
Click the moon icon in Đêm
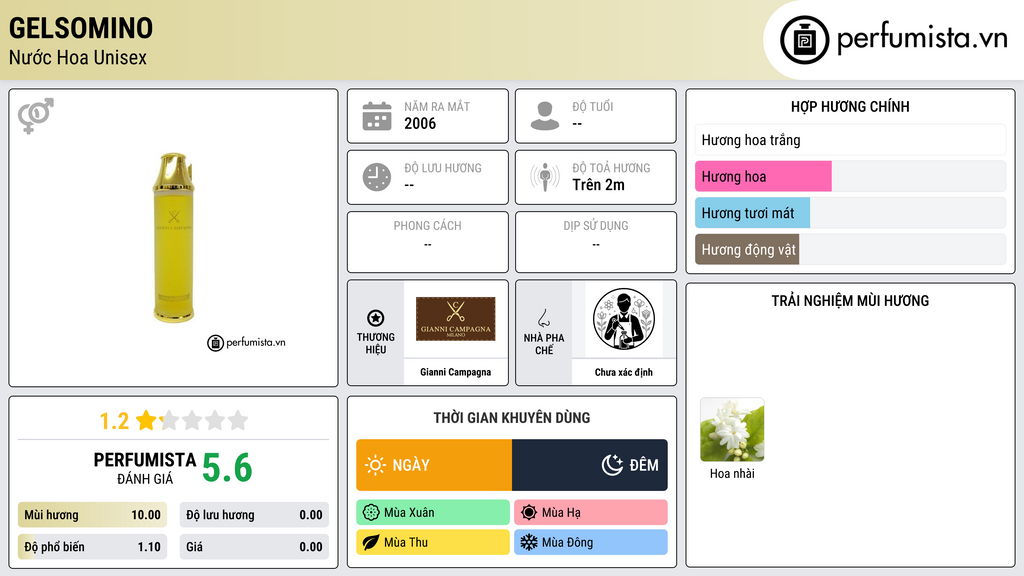click(612, 465)
